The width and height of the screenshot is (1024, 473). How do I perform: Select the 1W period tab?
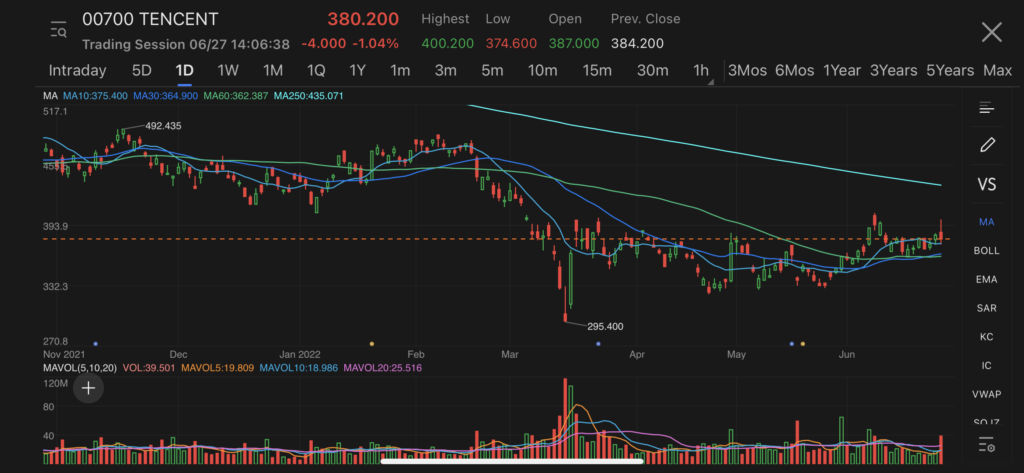[228, 70]
